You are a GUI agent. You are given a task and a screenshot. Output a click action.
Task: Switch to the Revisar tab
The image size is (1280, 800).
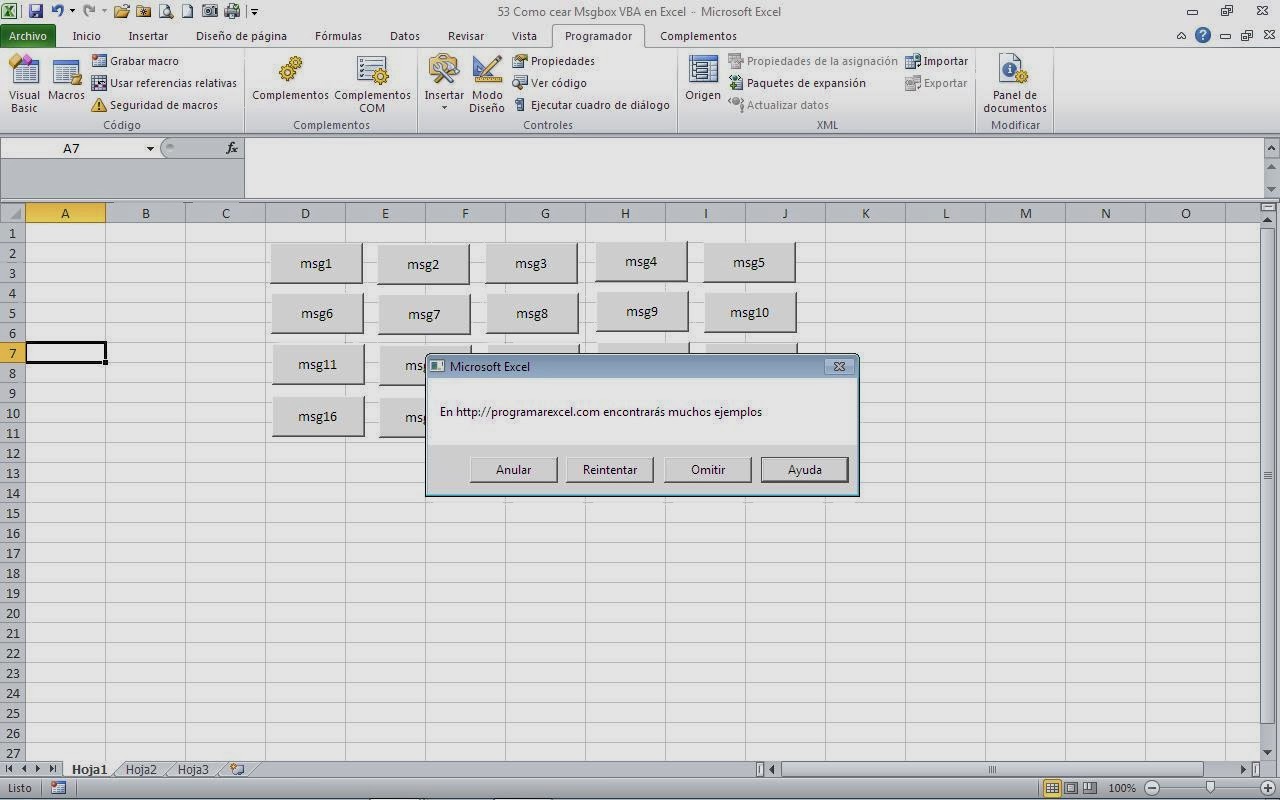[x=466, y=36]
